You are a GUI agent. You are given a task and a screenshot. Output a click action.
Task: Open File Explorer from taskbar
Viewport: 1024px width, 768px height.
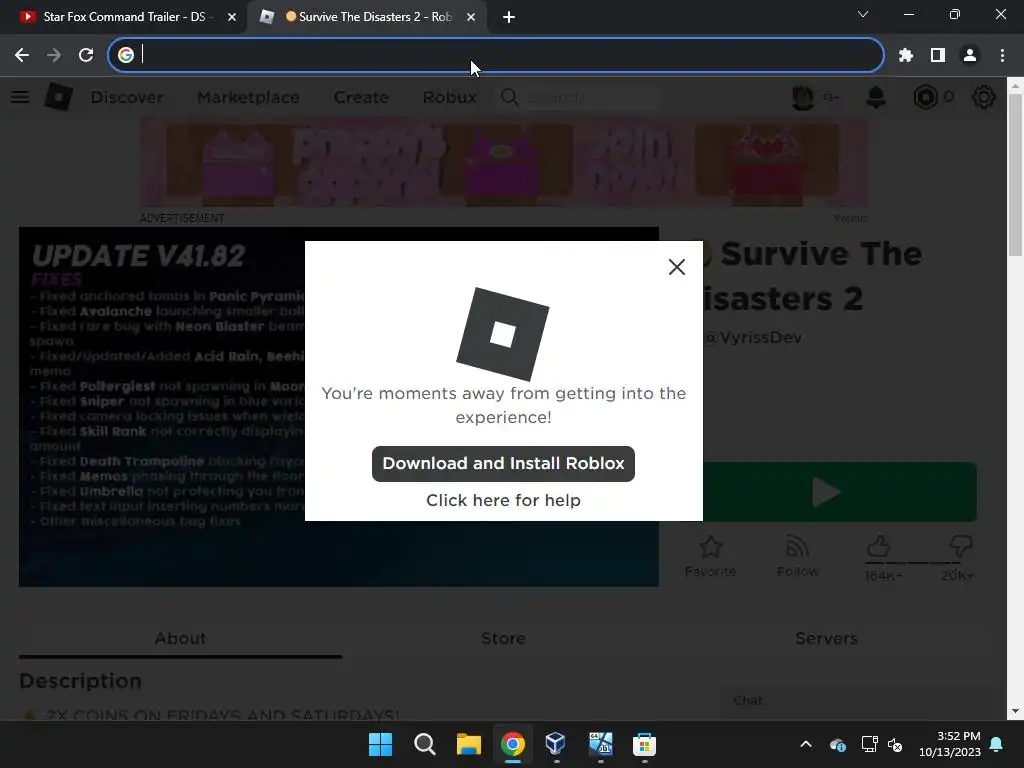(x=468, y=744)
